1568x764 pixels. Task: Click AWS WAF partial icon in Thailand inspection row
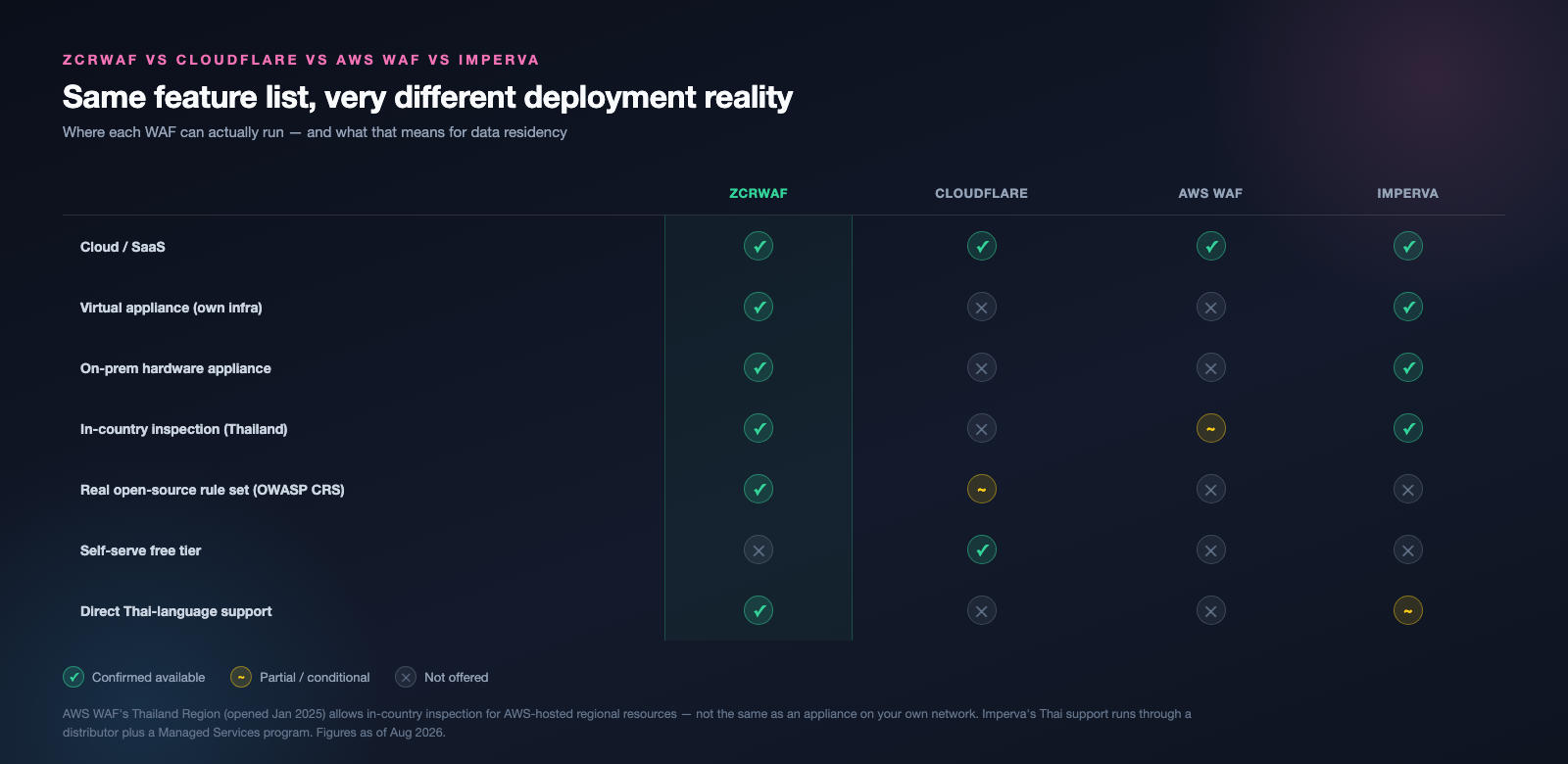[1211, 428]
